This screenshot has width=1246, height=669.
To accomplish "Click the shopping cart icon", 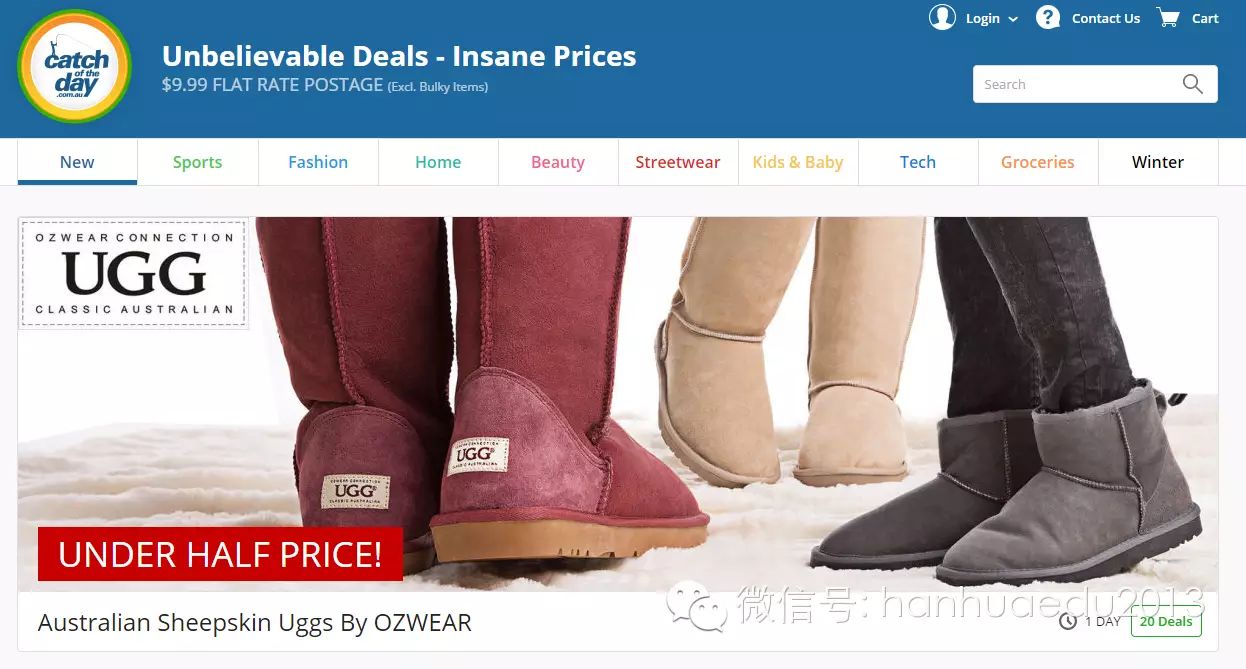I will coord(1168,18).
